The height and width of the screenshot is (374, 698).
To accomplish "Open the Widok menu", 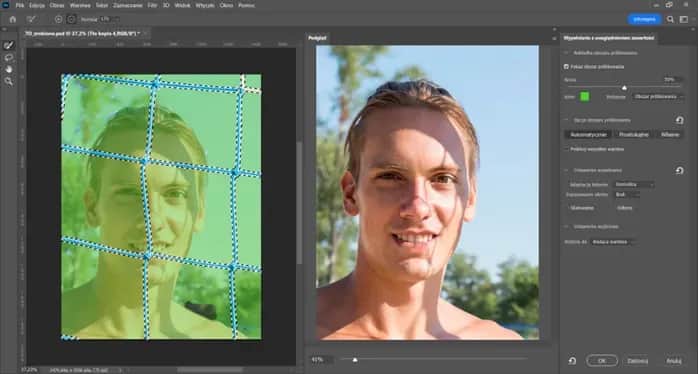I will pos(183,5).
